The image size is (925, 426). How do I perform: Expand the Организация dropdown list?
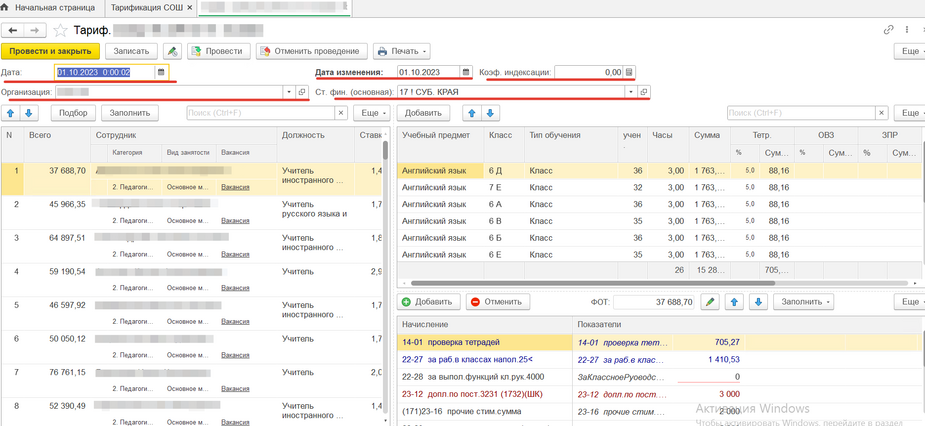point(289,92)
